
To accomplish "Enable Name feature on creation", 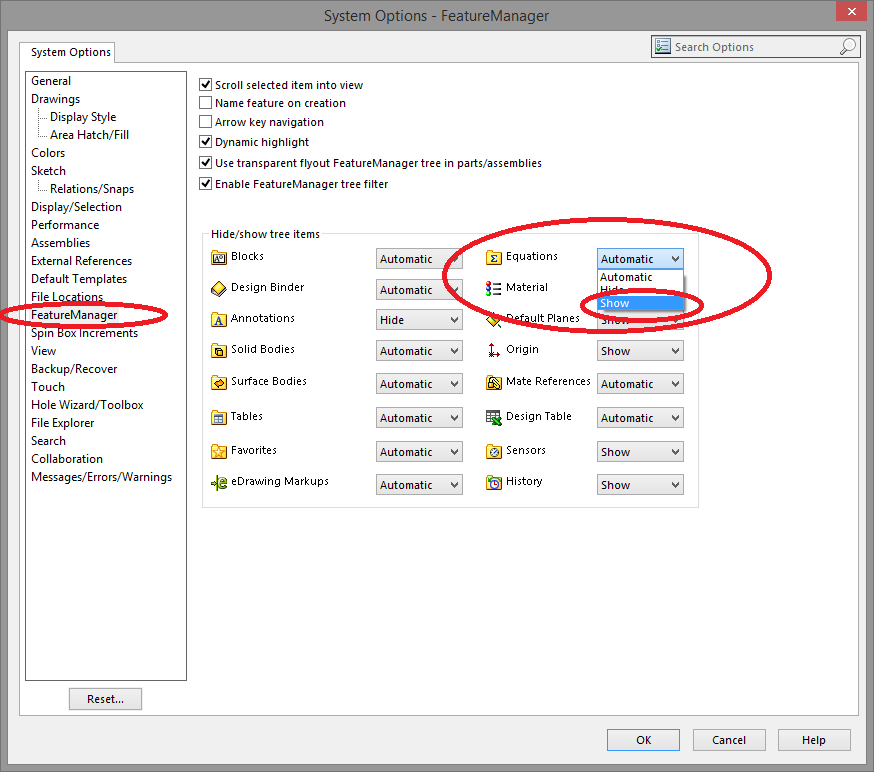I will click(206, 103).
